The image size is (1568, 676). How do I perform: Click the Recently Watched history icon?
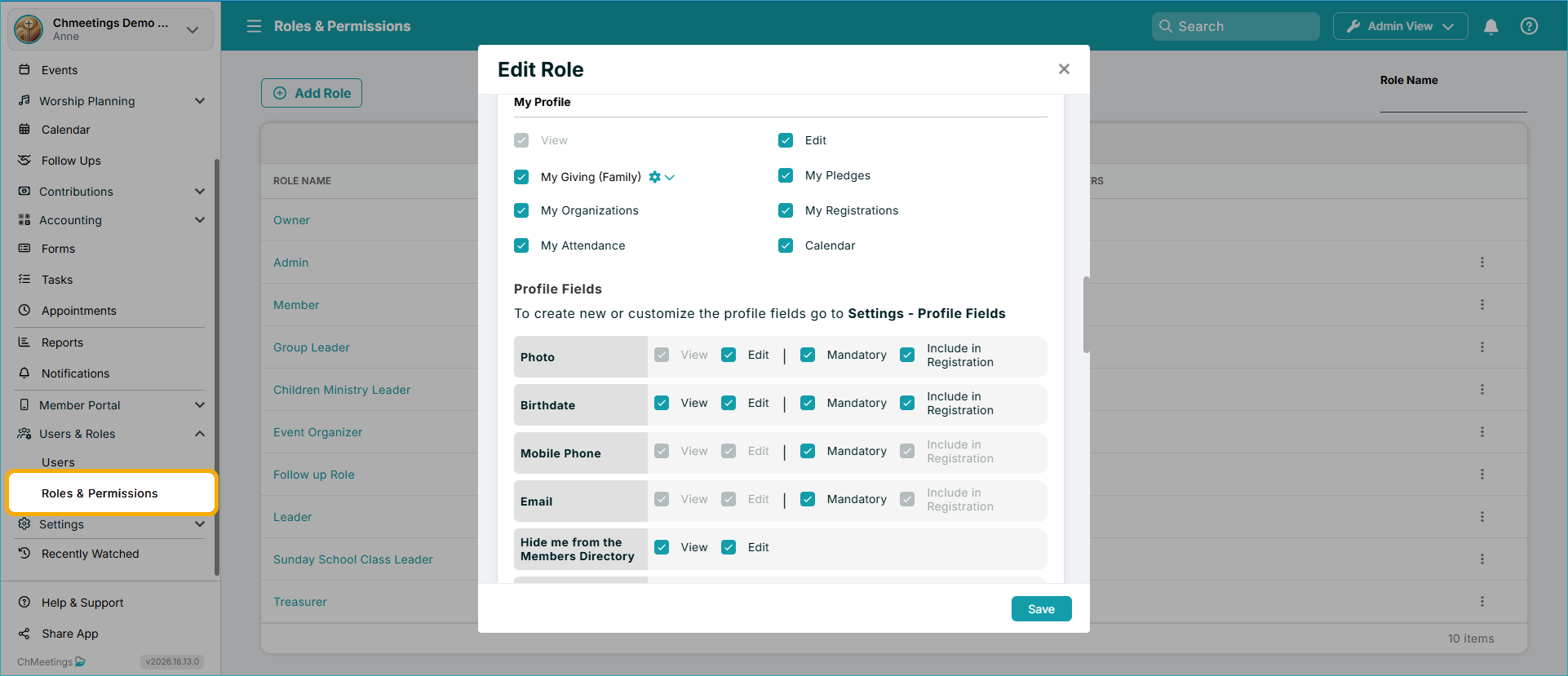click(24, 554)
